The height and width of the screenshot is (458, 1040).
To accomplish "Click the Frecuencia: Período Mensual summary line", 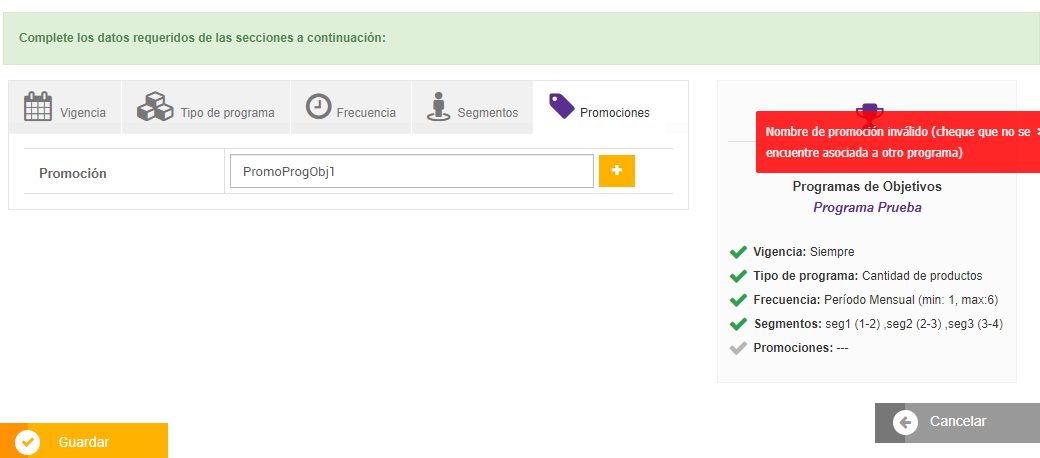I will (x=875, y=300).
